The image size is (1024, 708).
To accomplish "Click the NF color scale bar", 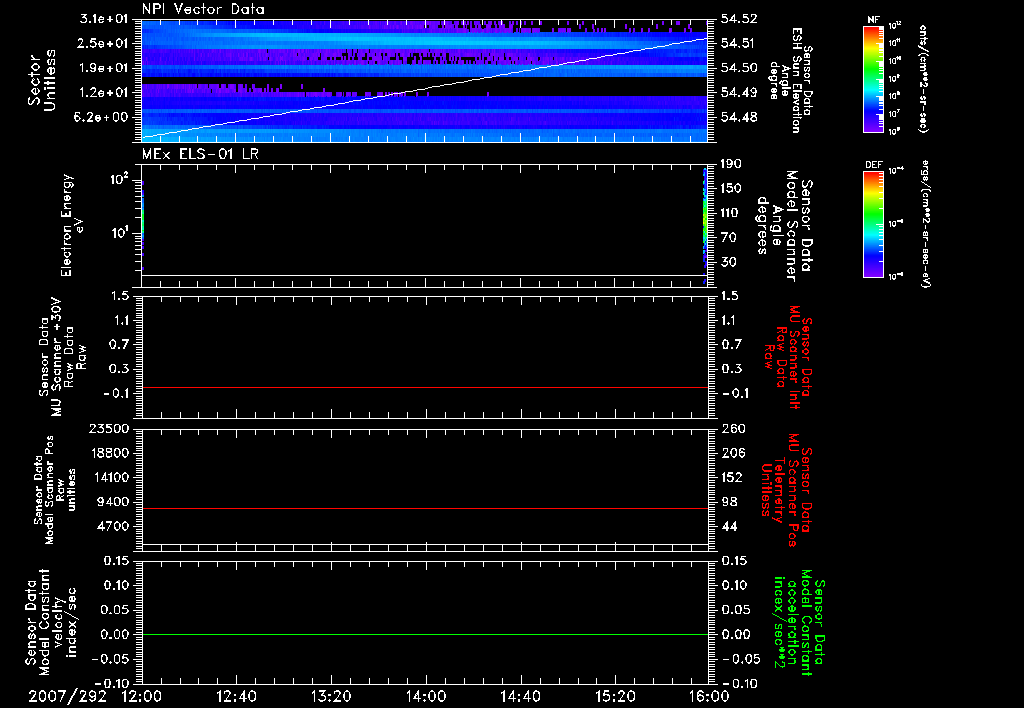I will tap(873, 78).
